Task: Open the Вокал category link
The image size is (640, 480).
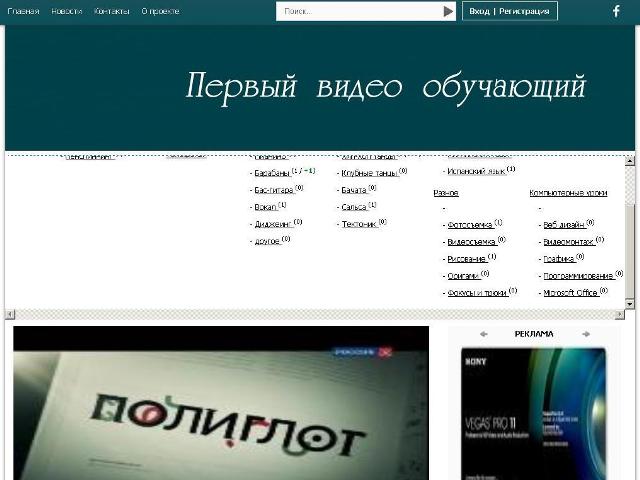Action: (265, 207)
